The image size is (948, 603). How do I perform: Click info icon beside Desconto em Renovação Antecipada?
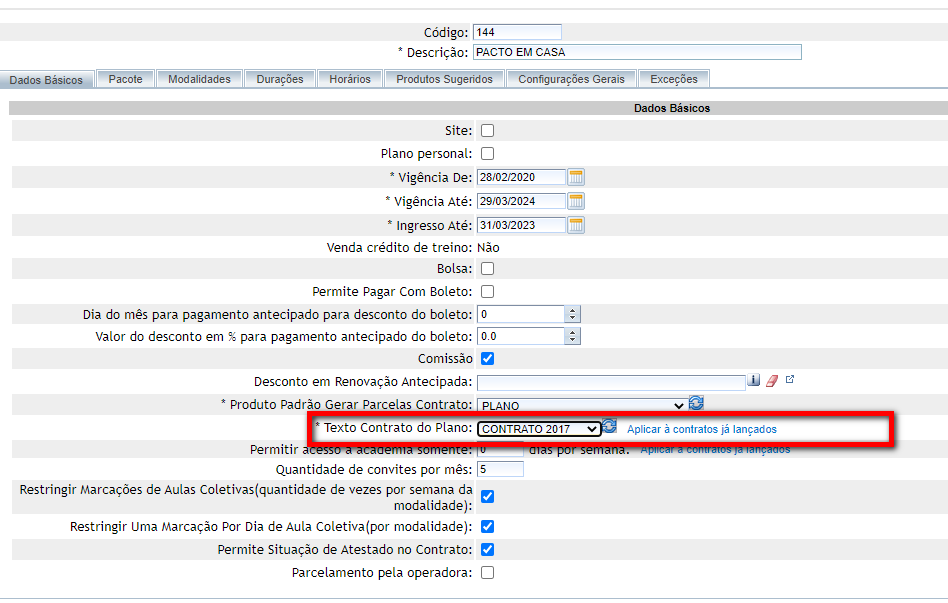point(754,381)
